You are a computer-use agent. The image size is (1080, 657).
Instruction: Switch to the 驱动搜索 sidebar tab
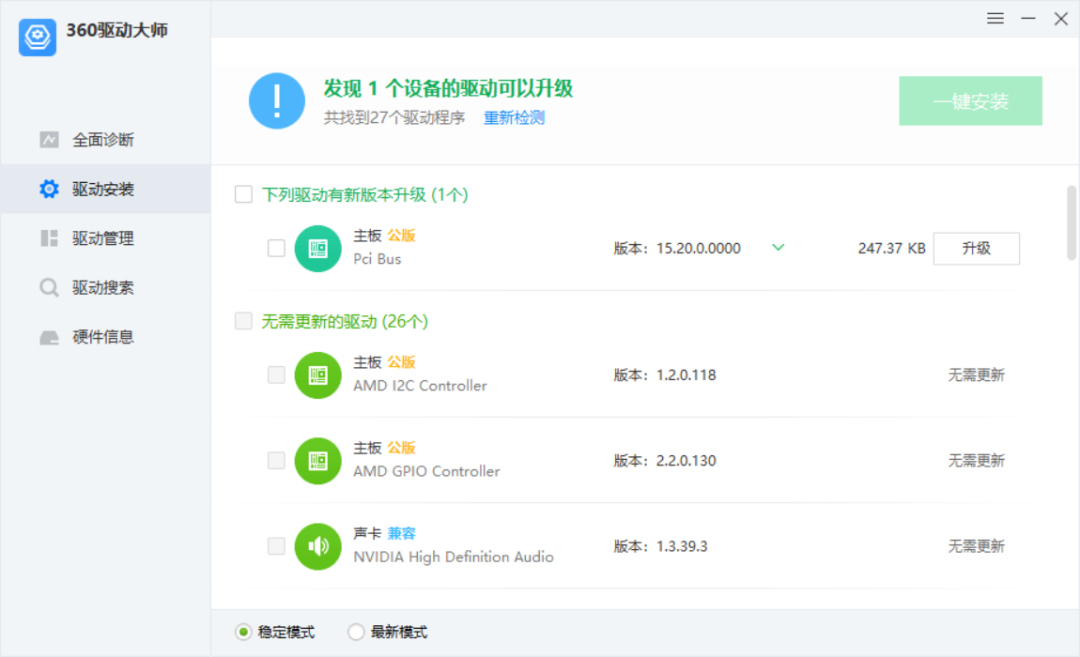105,287
